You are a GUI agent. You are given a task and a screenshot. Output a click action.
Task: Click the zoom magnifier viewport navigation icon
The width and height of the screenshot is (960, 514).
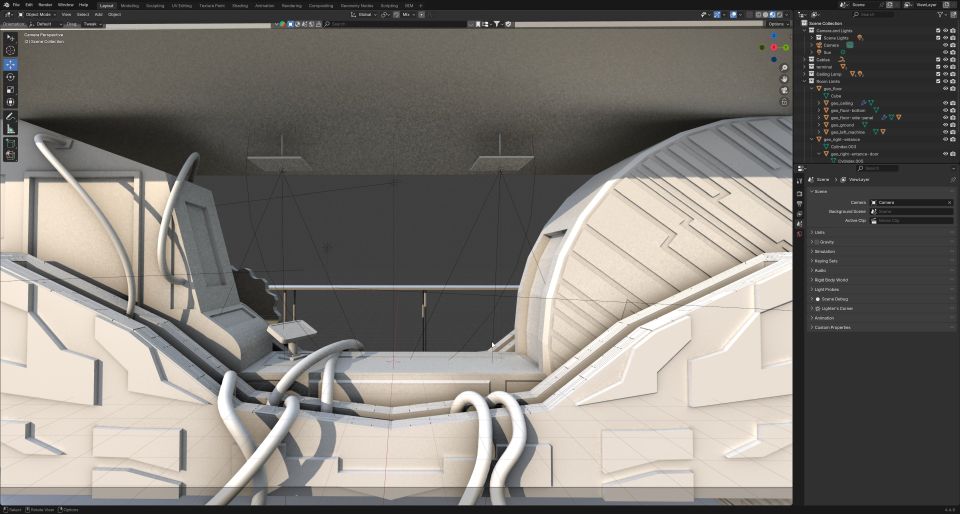coord(784,68)
